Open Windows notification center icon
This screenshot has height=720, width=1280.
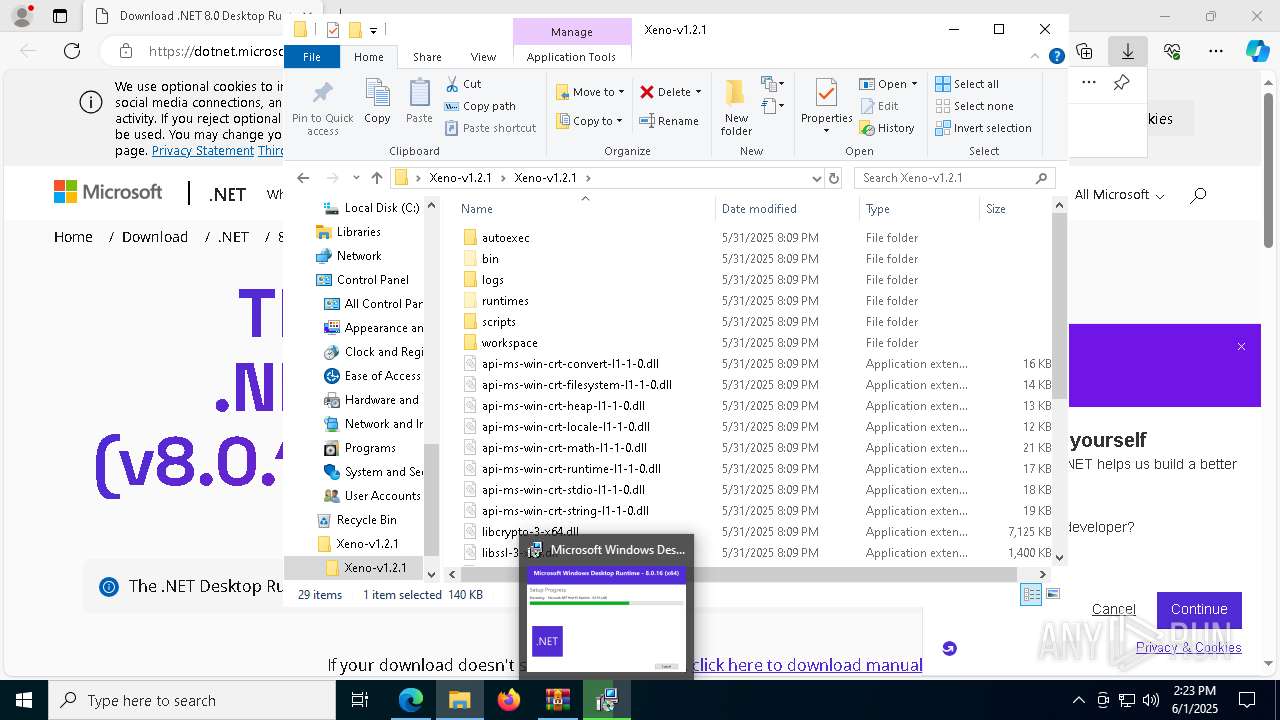pyautogui.click(x=1247, y=700)
